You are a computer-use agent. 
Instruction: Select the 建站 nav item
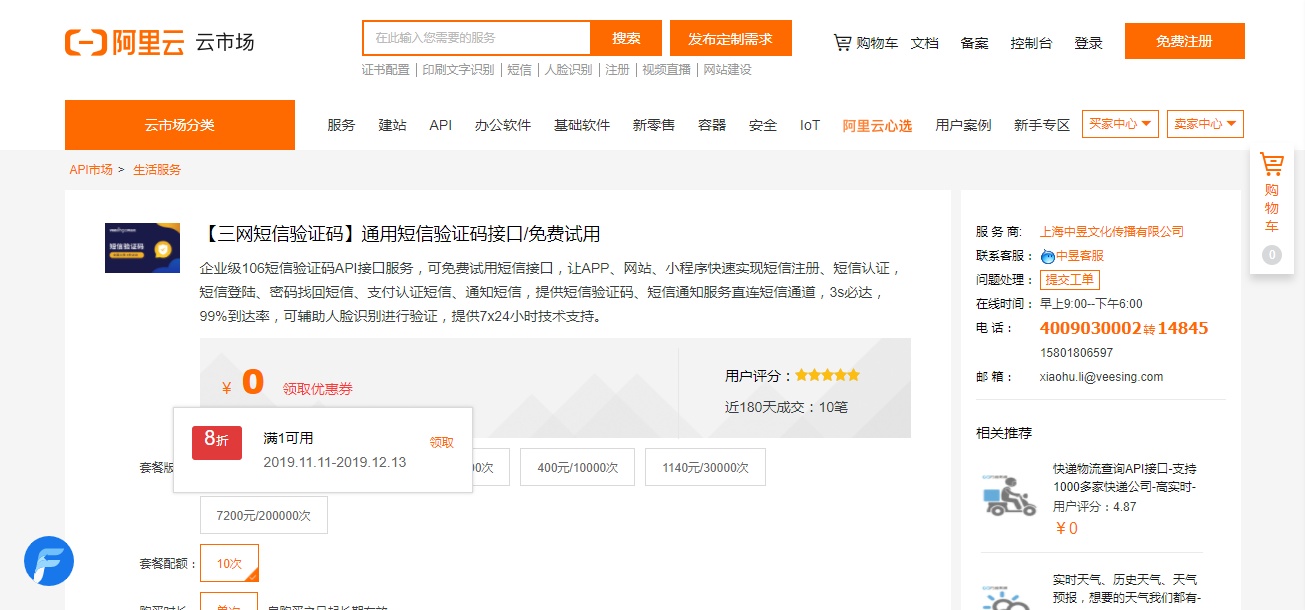pos(392,125)
